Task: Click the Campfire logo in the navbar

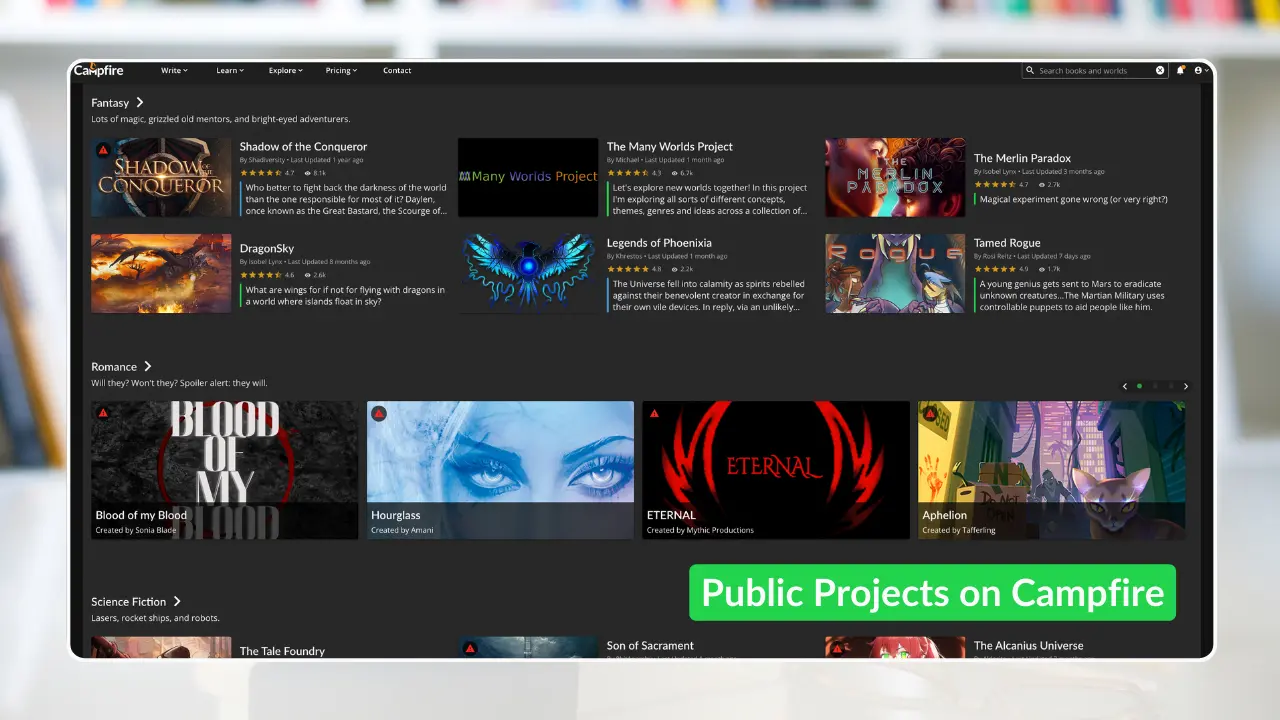Action: [x=98, y=70]
